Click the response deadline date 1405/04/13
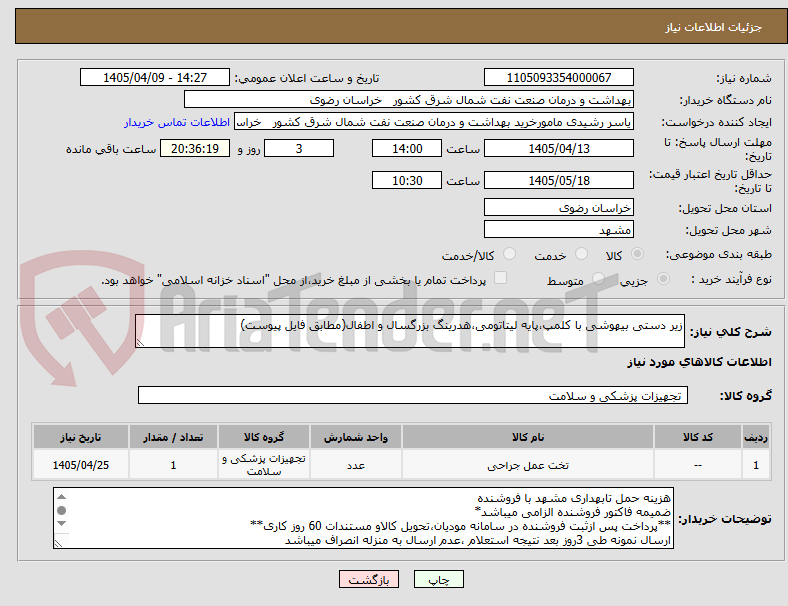788x606 pixels. (558, 148)
